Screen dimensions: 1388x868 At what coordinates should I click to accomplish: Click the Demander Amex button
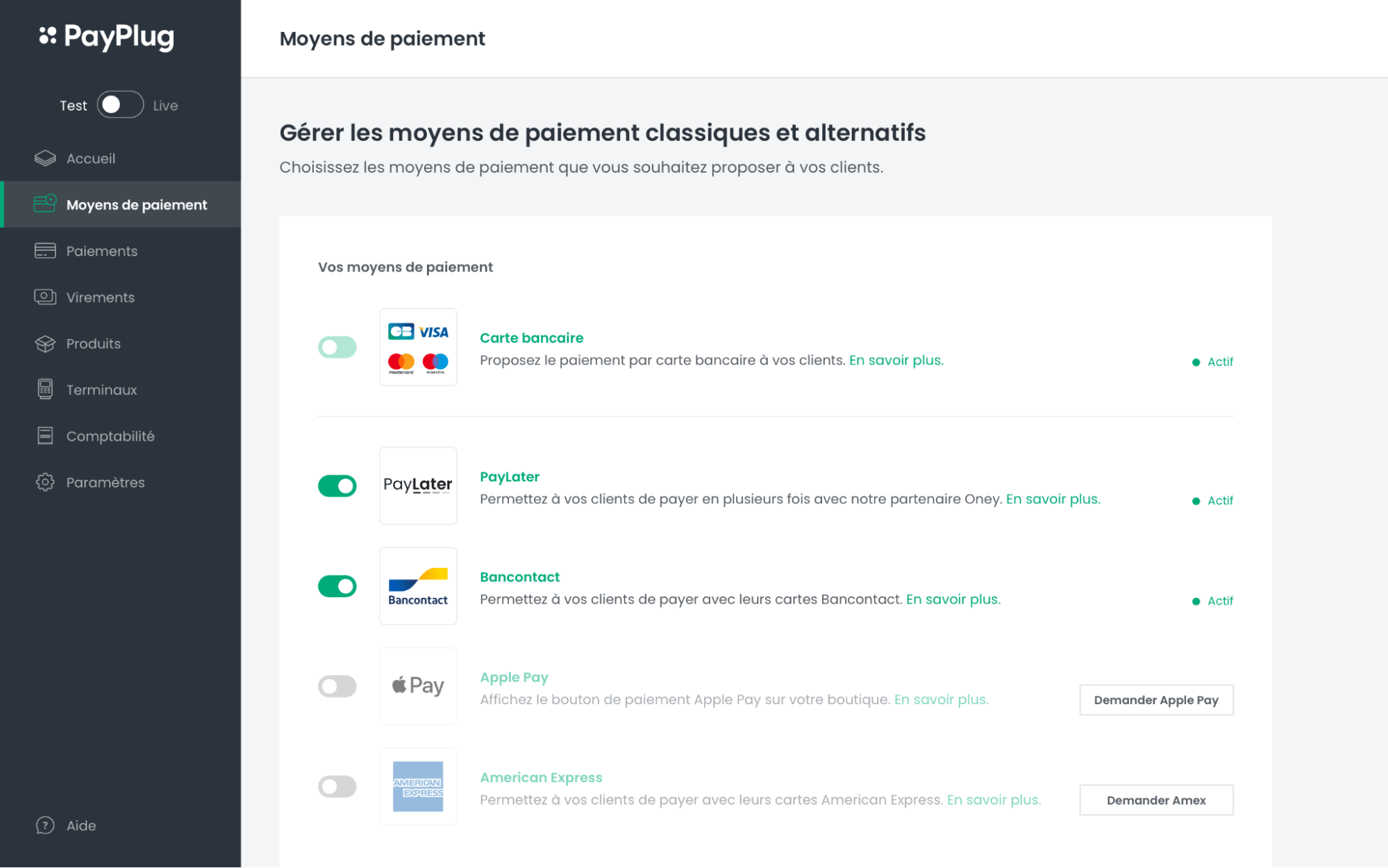click(x=1155, y=799)
